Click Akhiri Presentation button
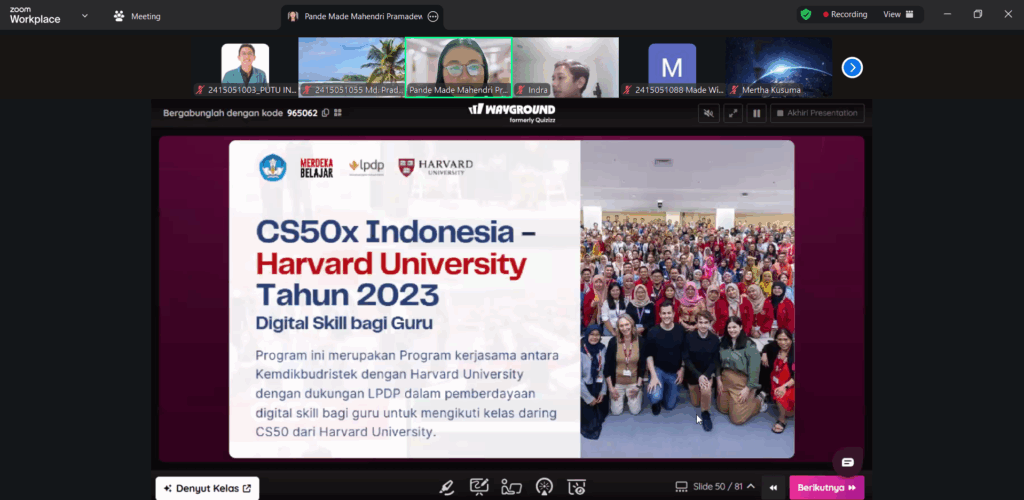The height and width of the screenshot is (500, 1024). pyautogui.click(x=817, y=113)
